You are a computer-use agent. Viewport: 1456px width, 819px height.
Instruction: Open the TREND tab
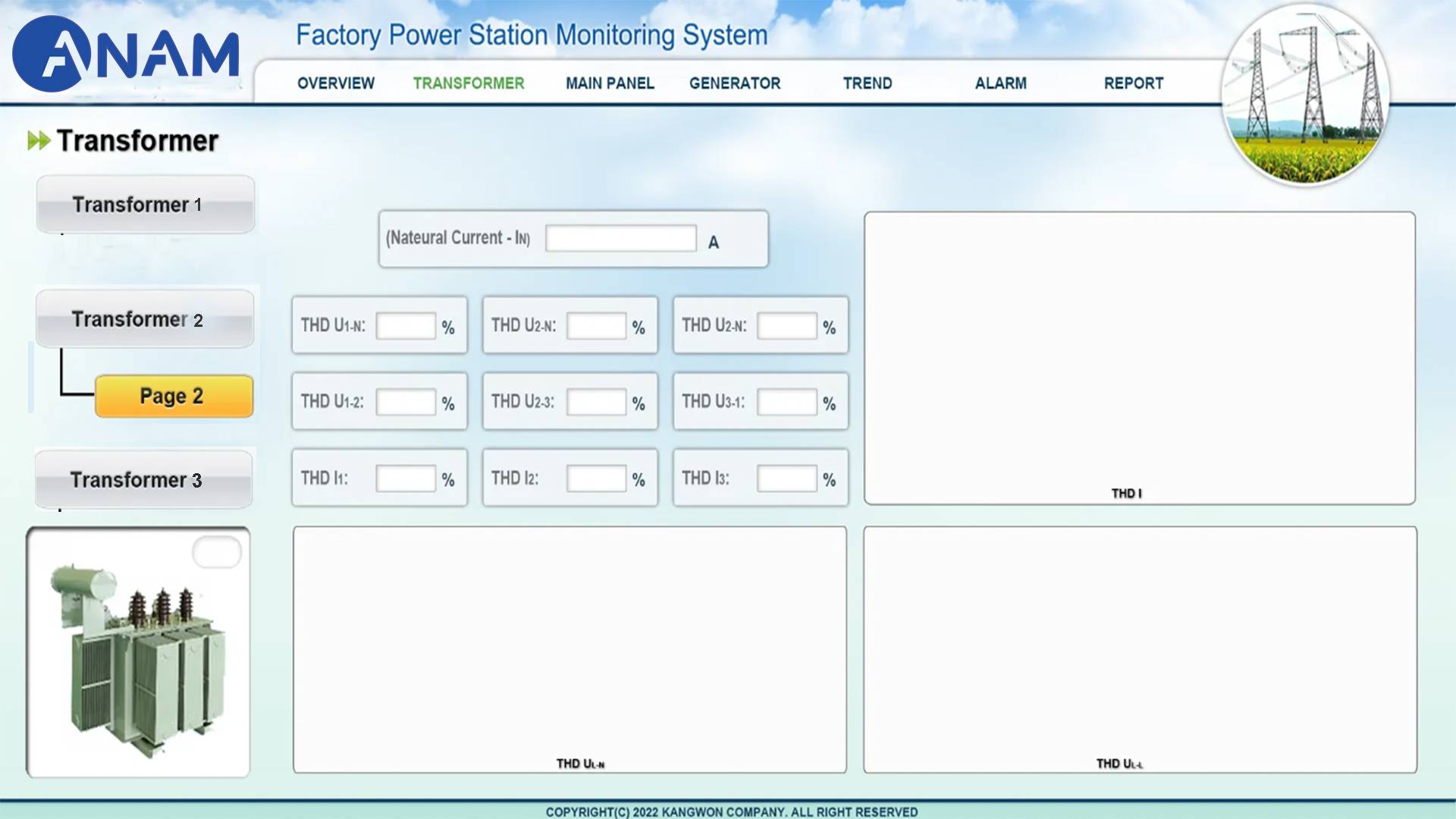(x=868, y=83)
